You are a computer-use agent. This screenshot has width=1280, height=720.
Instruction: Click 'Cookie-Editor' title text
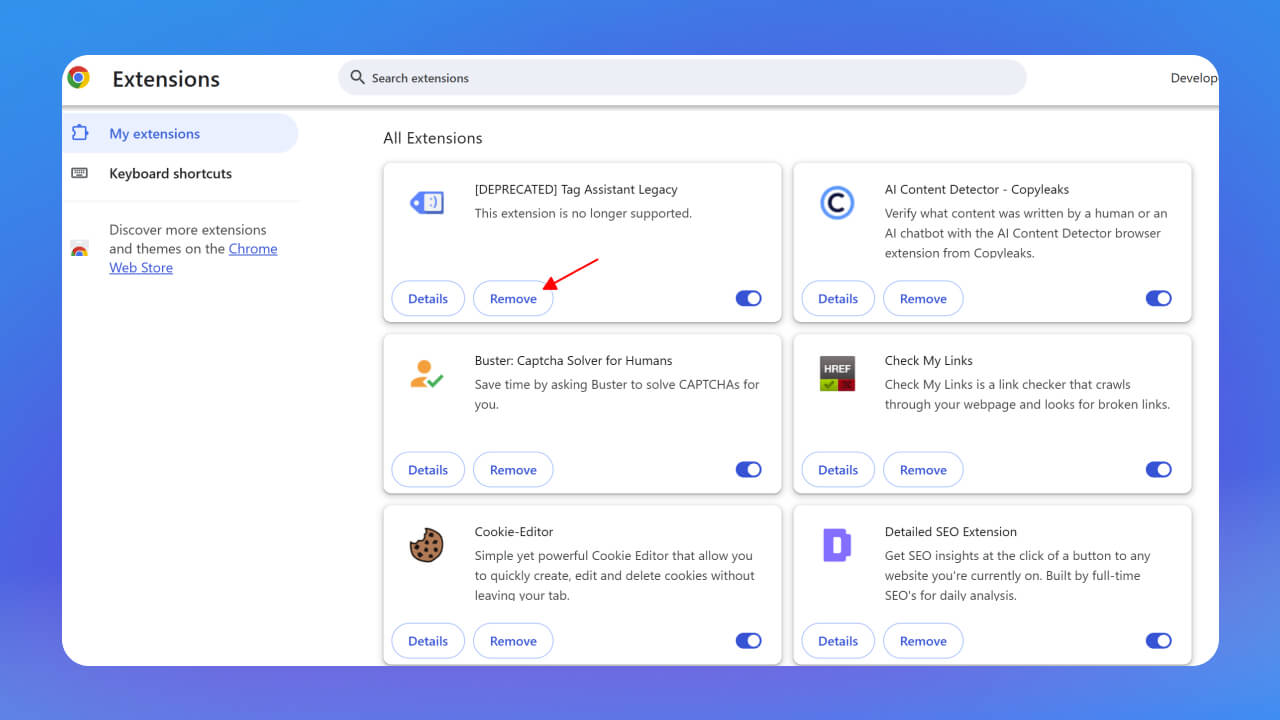pyautogui.click(x=514, y=531)
